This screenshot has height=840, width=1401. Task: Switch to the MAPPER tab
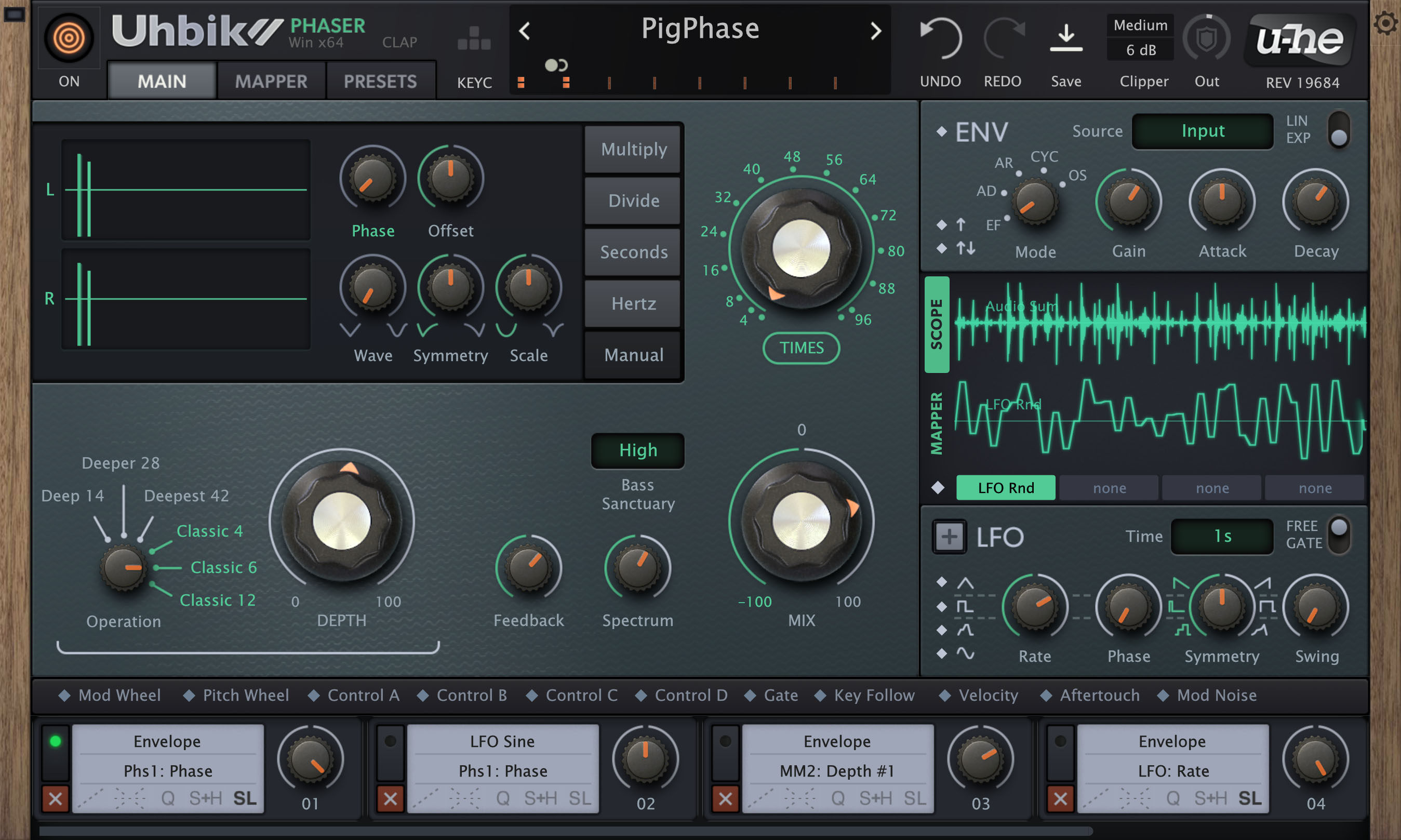tap(271, 81)
